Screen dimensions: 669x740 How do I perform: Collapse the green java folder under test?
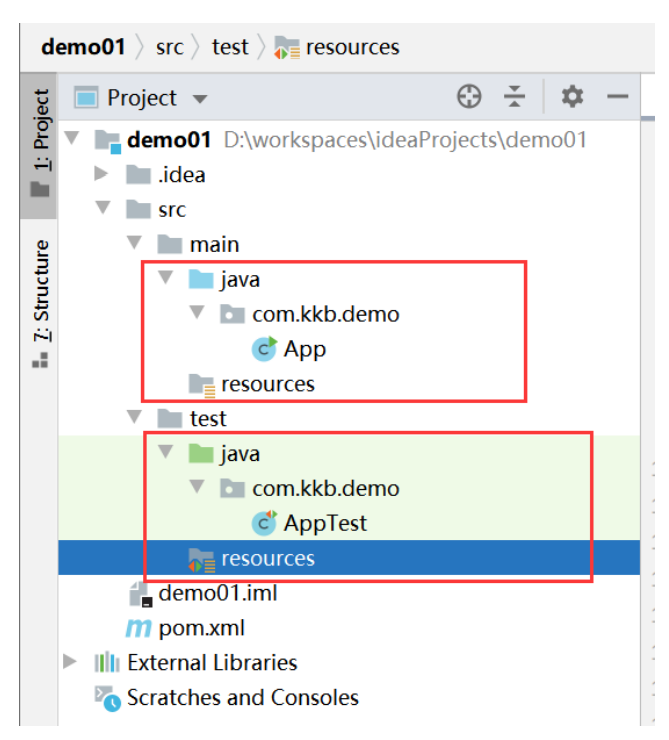tap(166, 452)
